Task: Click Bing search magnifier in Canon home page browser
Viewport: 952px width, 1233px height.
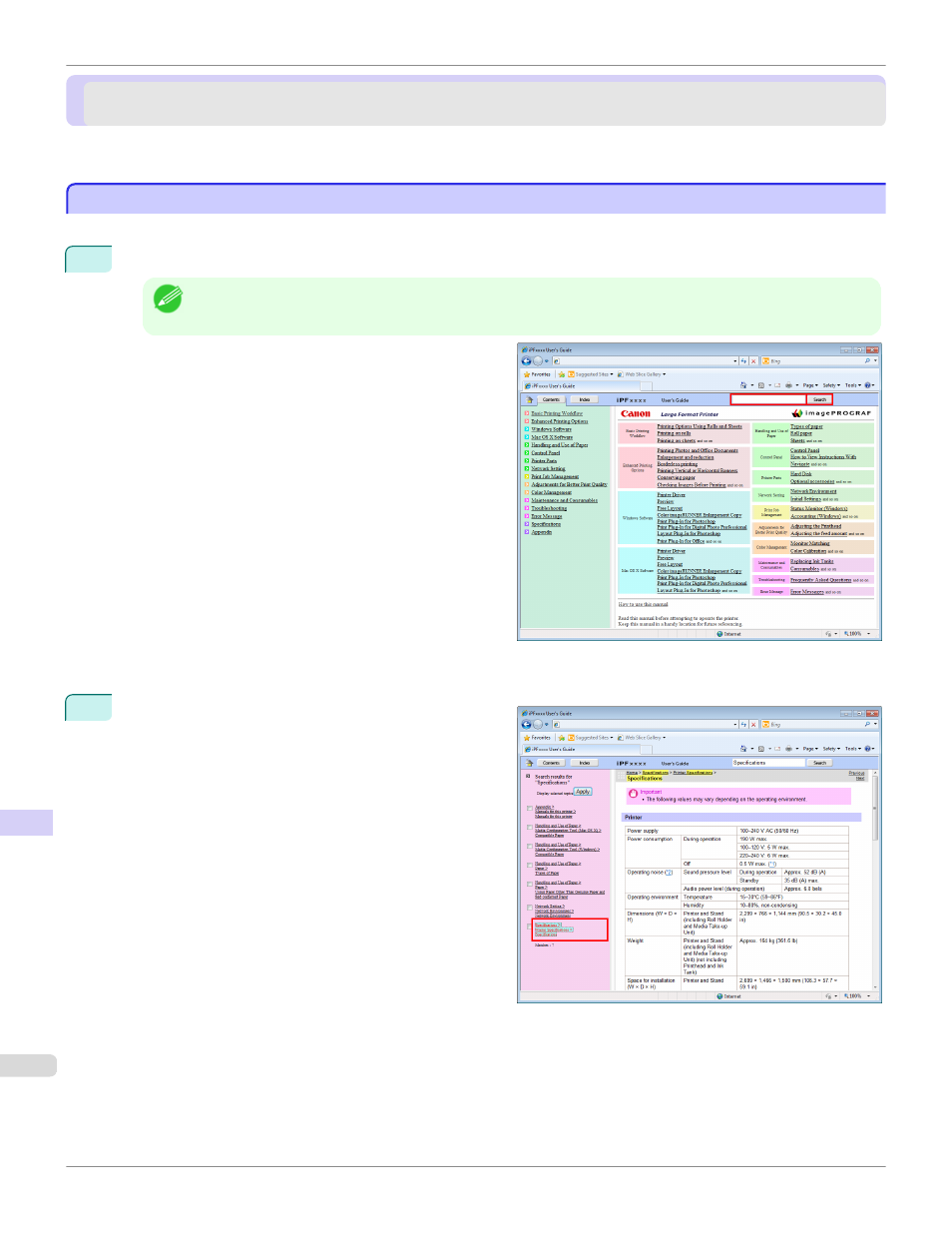Action: [867, 360]
